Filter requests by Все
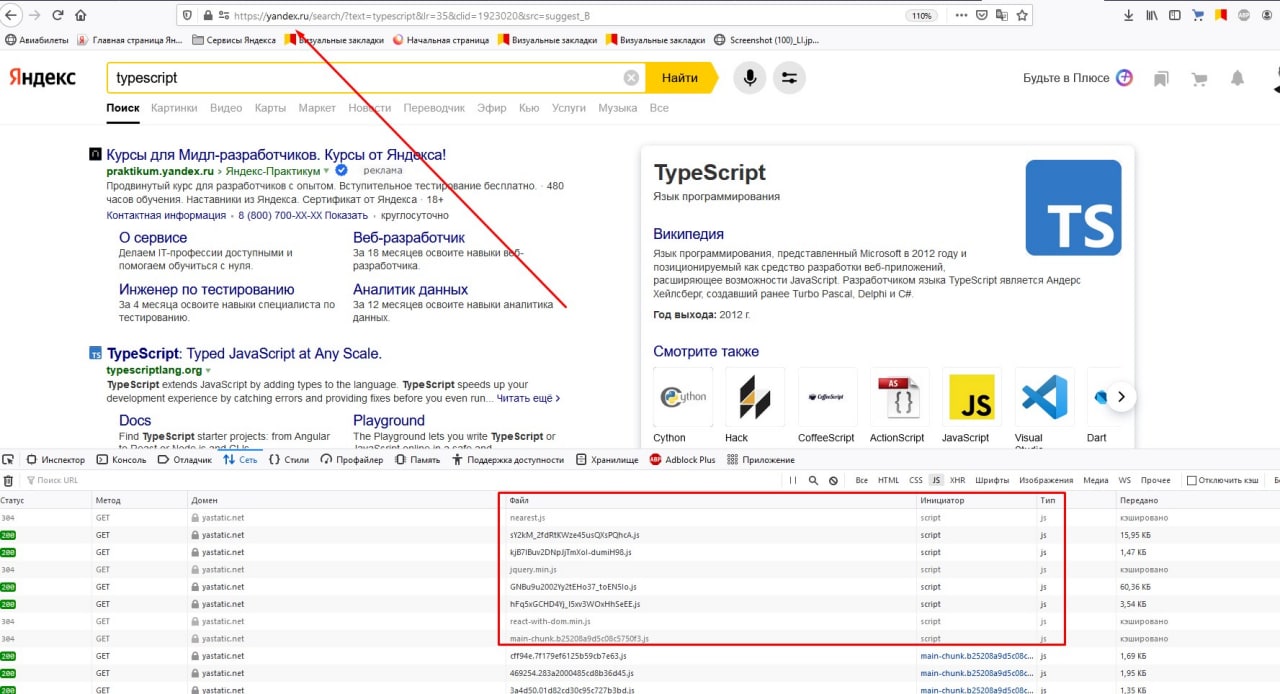 tap(862, 481)
